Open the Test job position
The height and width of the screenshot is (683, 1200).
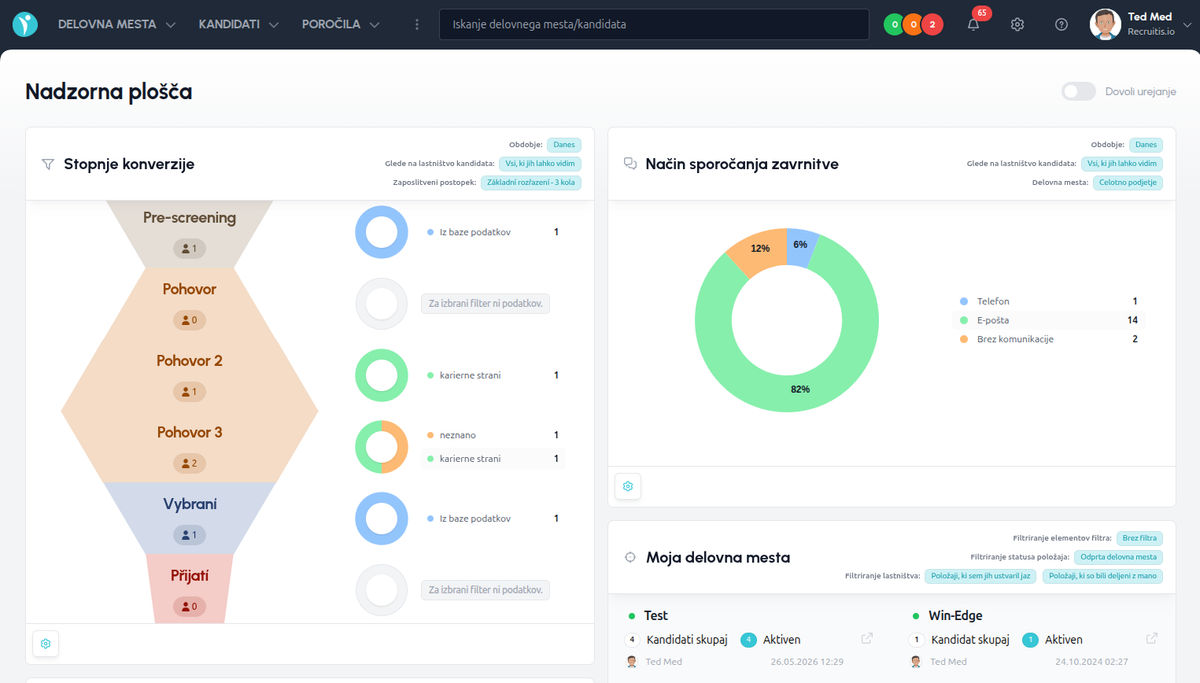[x=656, y=616]
